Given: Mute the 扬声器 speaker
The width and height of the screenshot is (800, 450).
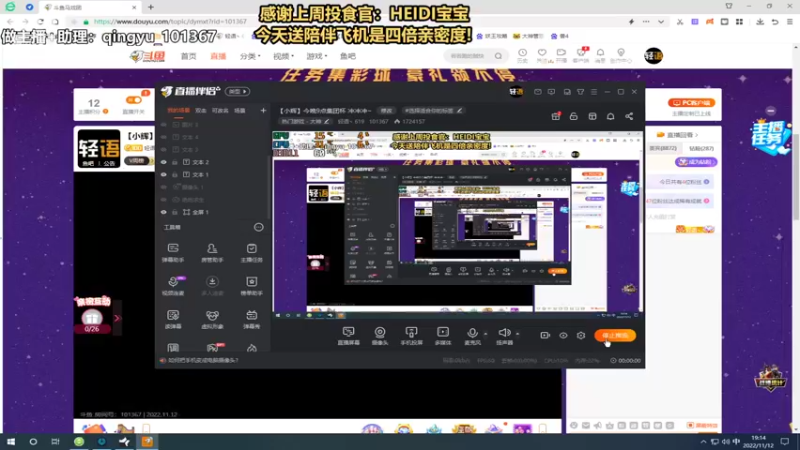Looking at the screenshot, I should click(x=504, y=336).
